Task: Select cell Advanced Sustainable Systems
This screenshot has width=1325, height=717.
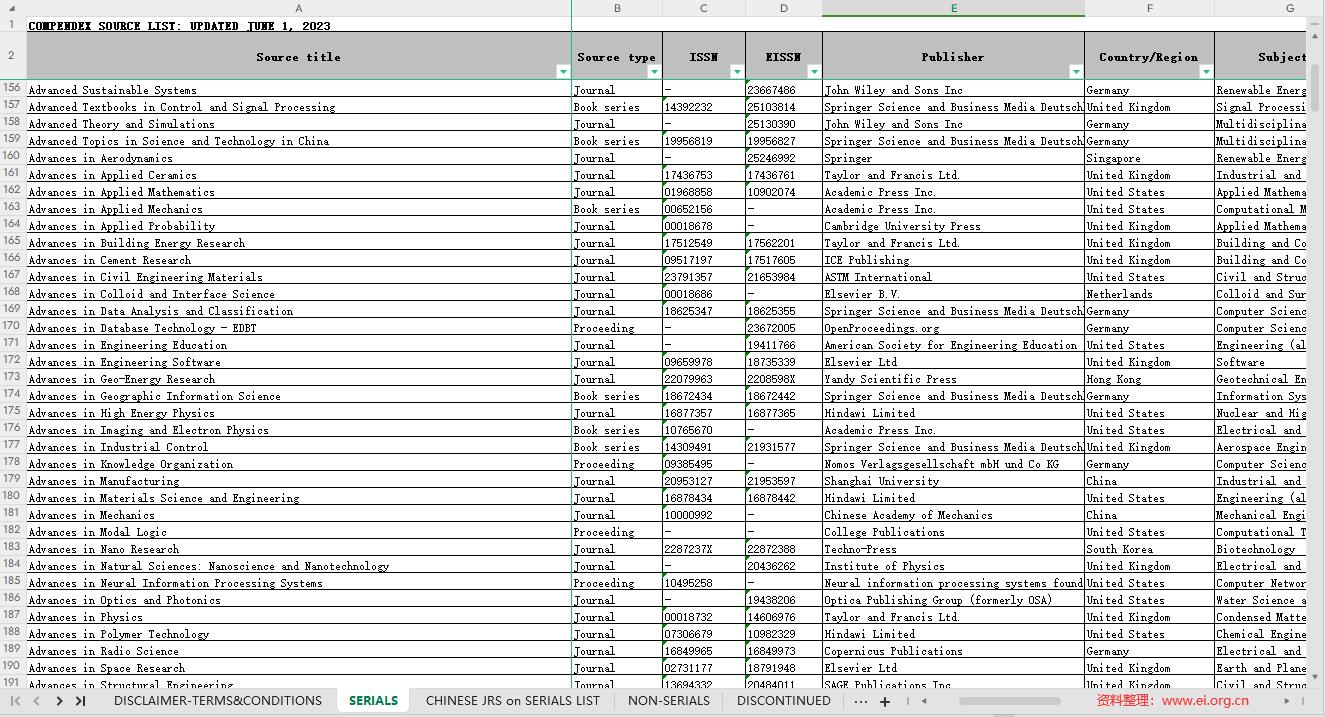Action: pyautogui.click(x=299, y=90)
